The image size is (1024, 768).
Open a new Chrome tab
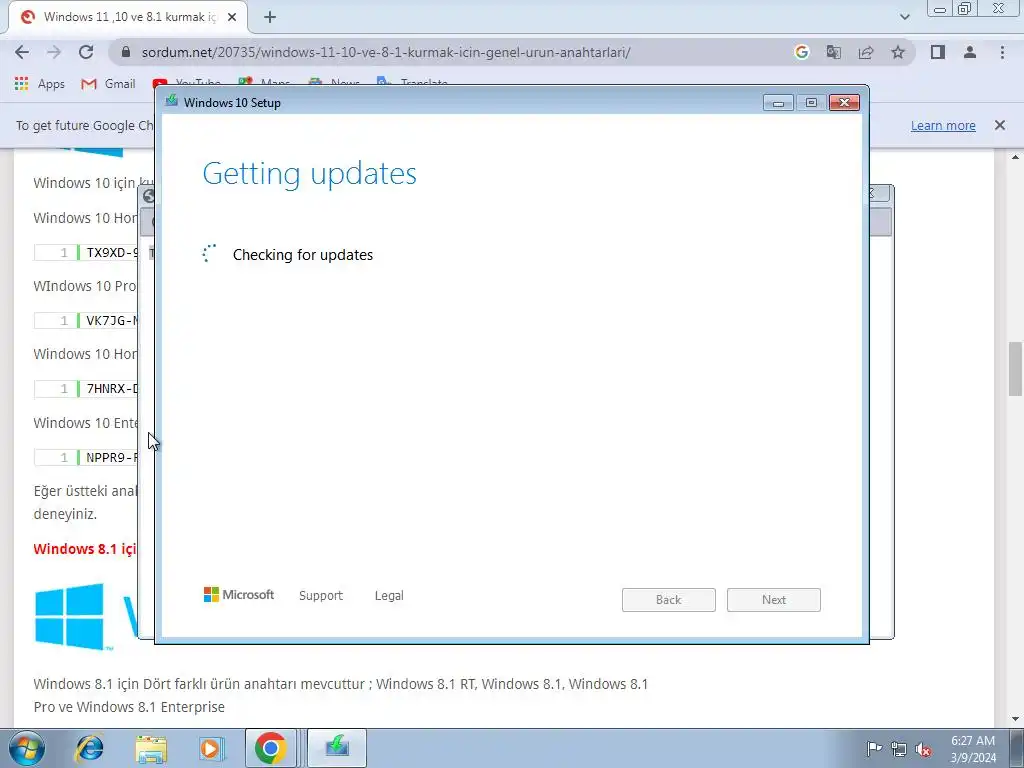click(x=270, y=18)
